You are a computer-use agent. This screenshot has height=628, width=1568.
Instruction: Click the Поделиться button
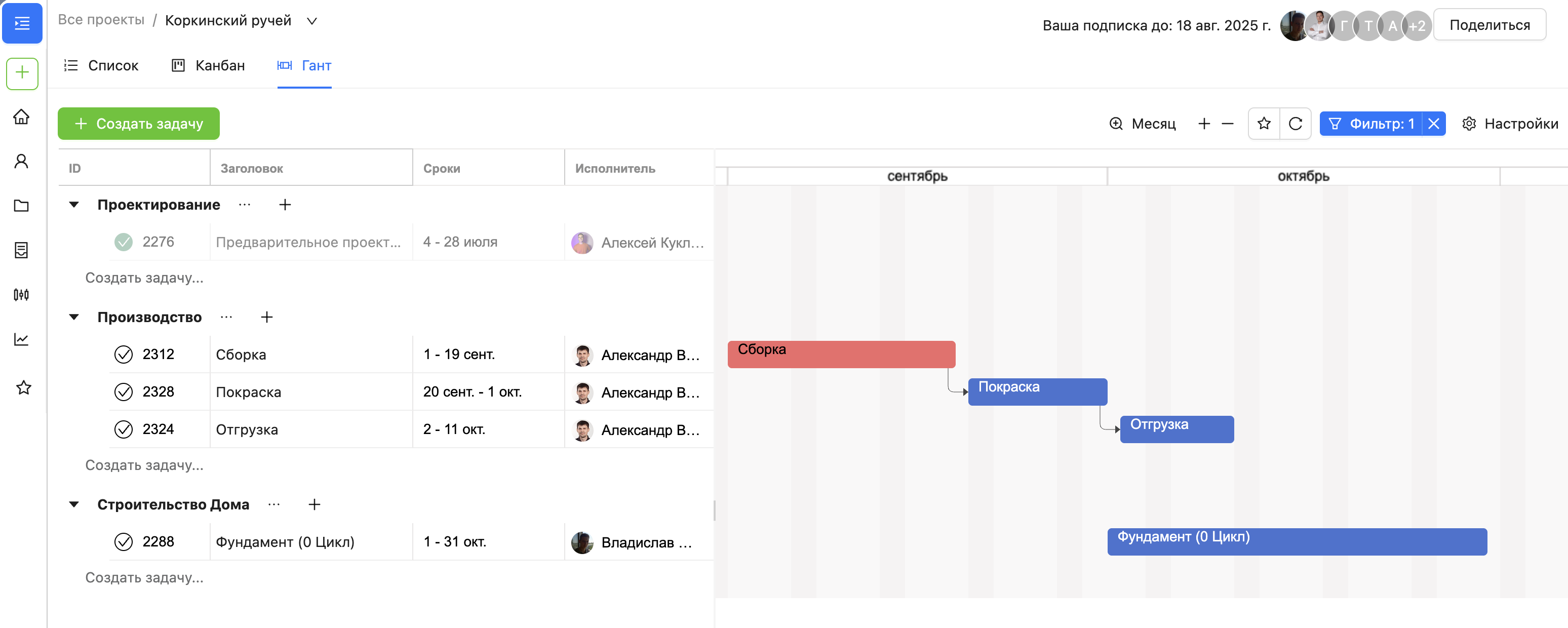click(x=1489, y=25)
